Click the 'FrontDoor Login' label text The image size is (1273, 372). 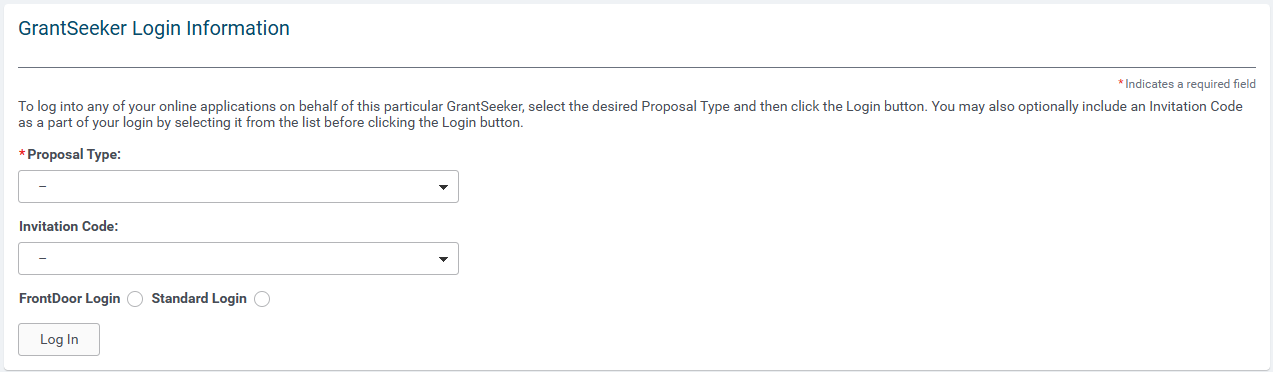pos(70,299)
